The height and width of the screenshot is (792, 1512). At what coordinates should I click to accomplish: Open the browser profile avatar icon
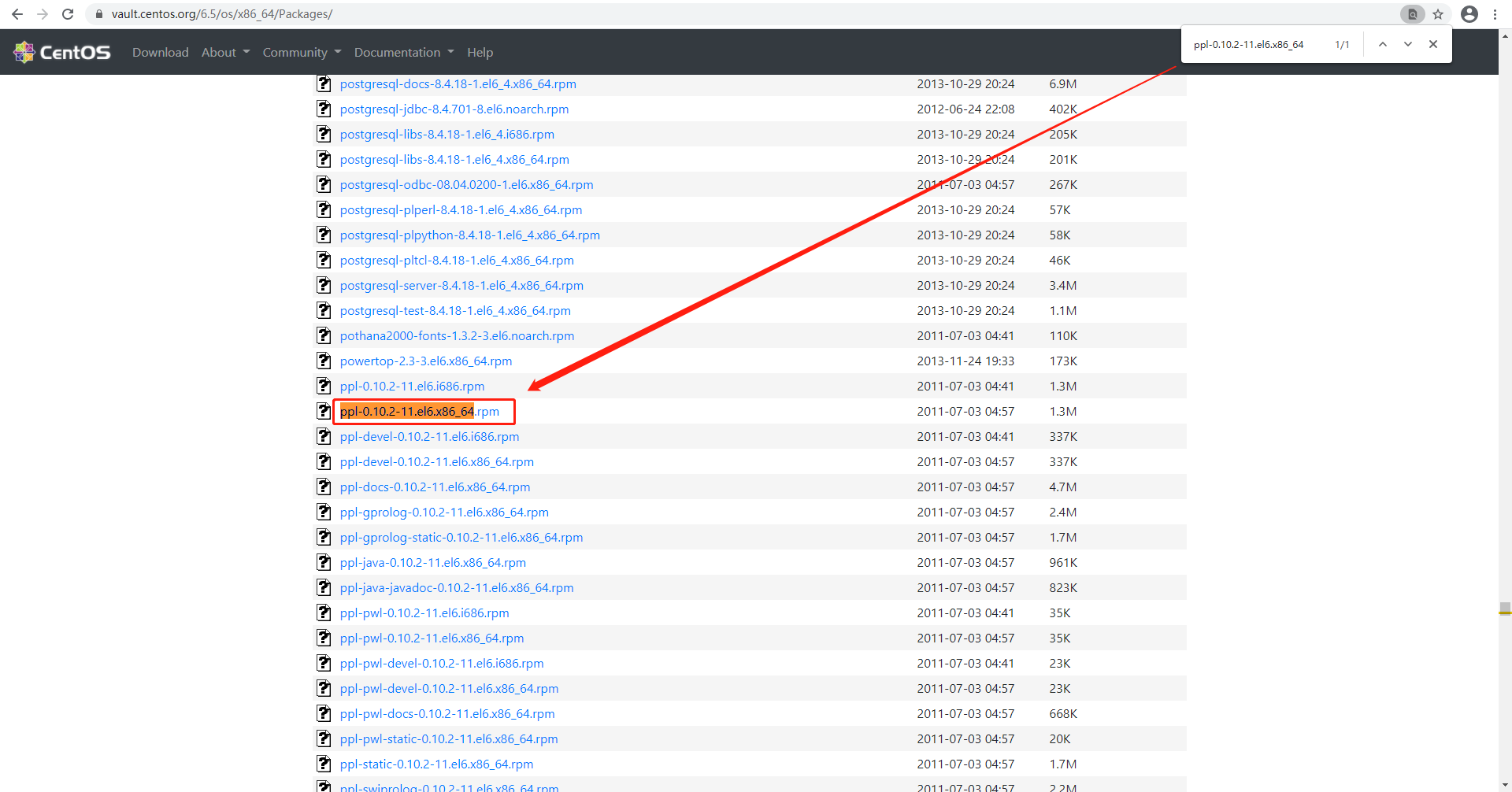coord(1469,13)
